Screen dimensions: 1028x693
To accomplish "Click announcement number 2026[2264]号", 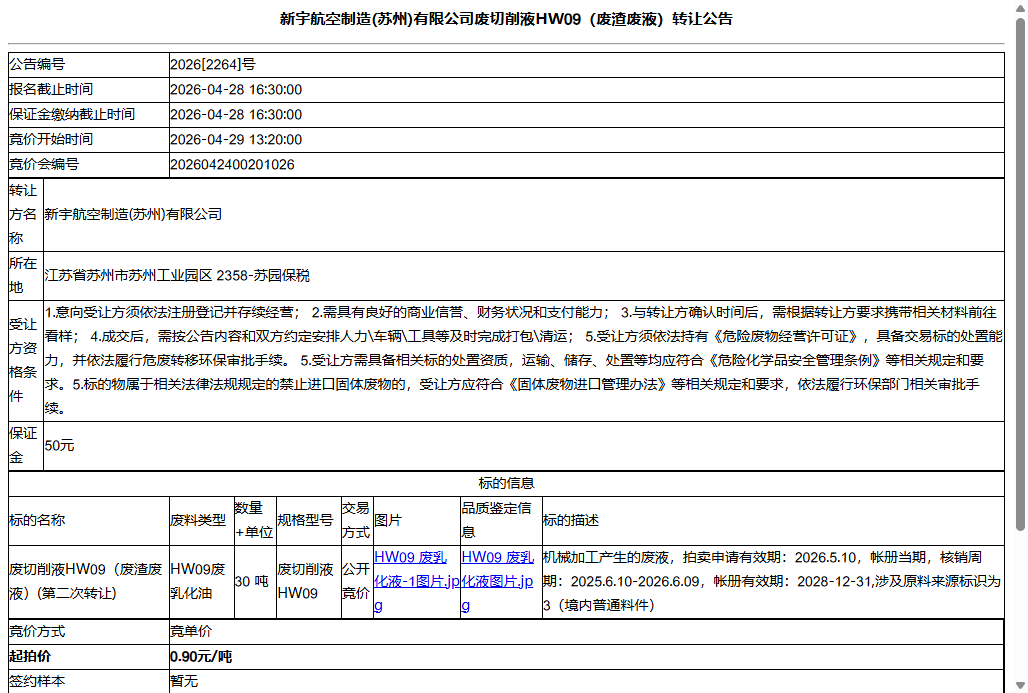I will (x=213, y=64).
